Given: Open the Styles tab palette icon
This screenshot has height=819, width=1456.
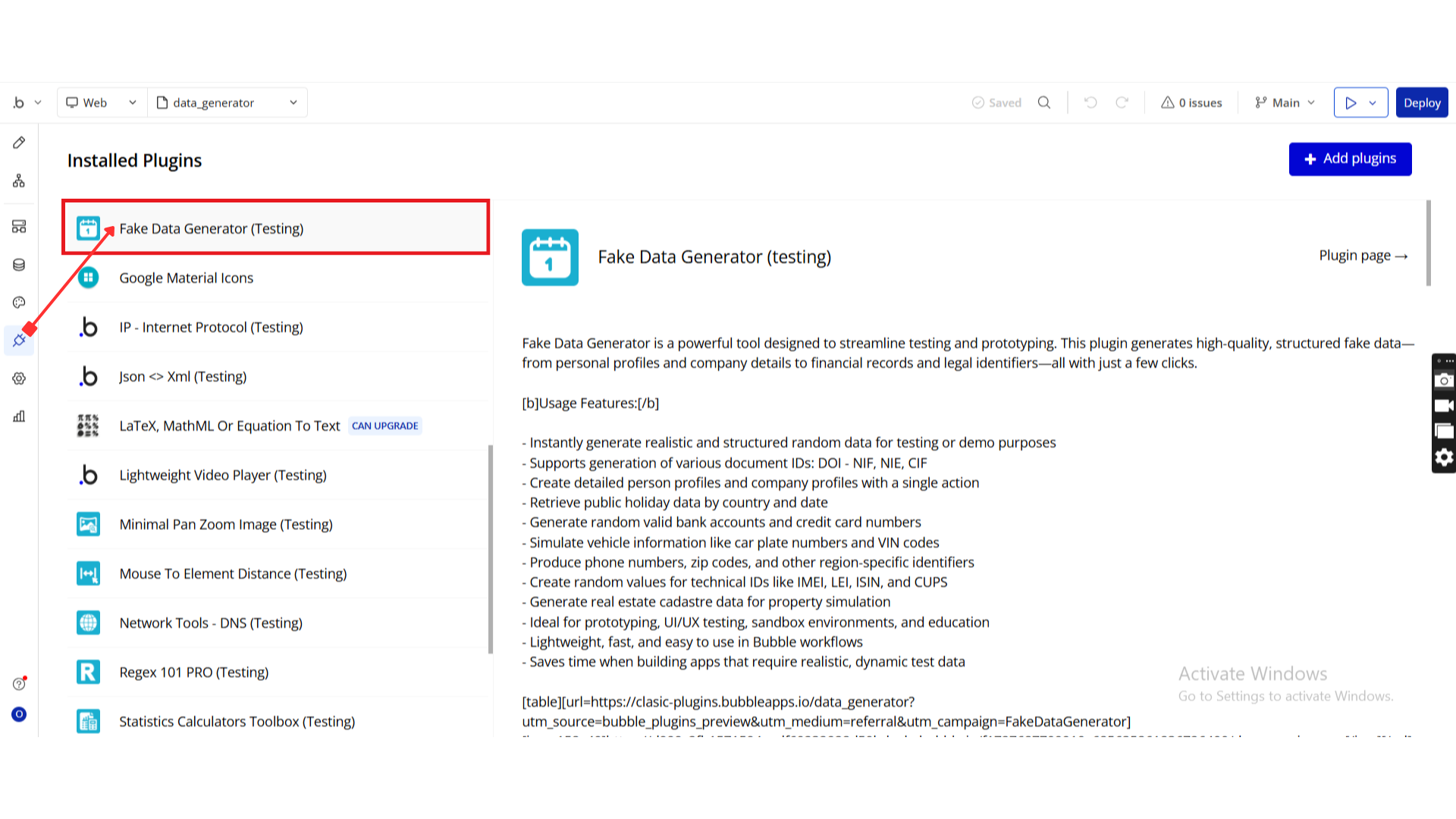Looking at the screenshot, I should click(19, 303).
